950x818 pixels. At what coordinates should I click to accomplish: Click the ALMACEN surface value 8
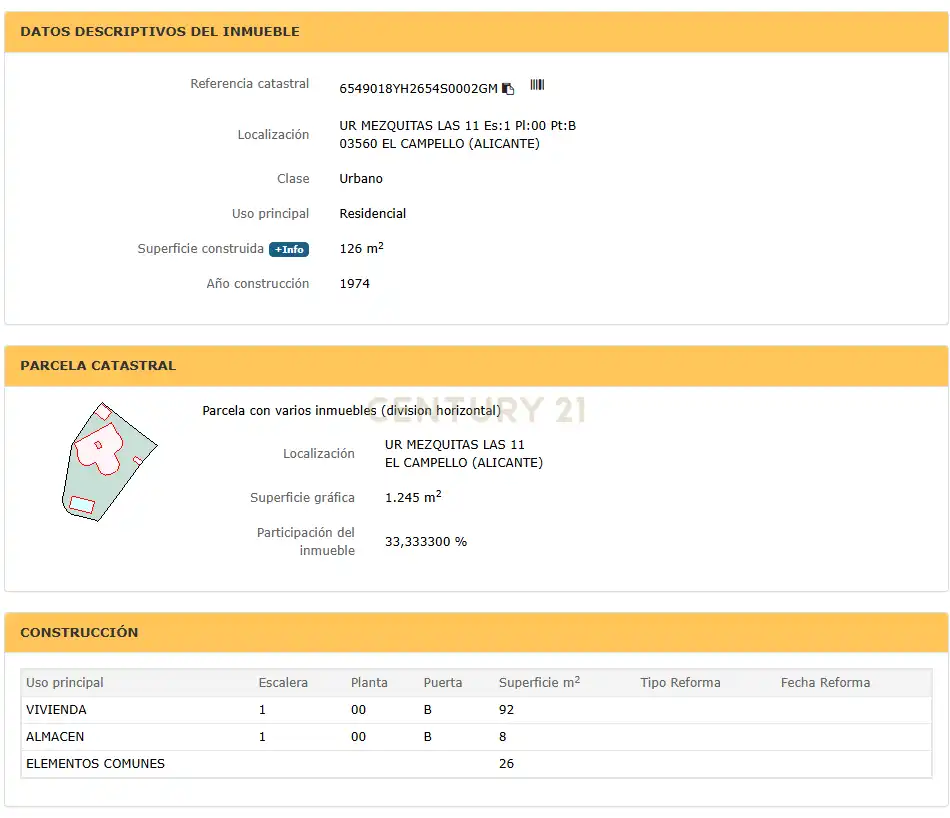pyautogui.click(x=503, y=737)
